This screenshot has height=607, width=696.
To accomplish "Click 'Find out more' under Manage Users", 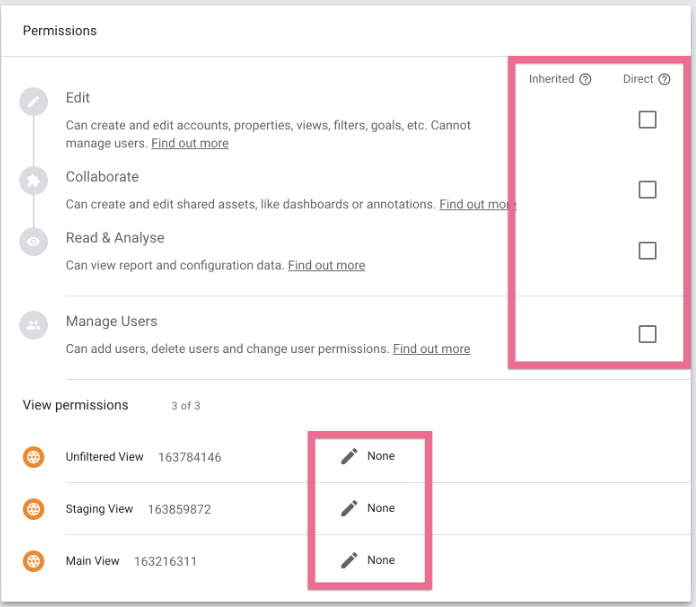I will point(431,349).
